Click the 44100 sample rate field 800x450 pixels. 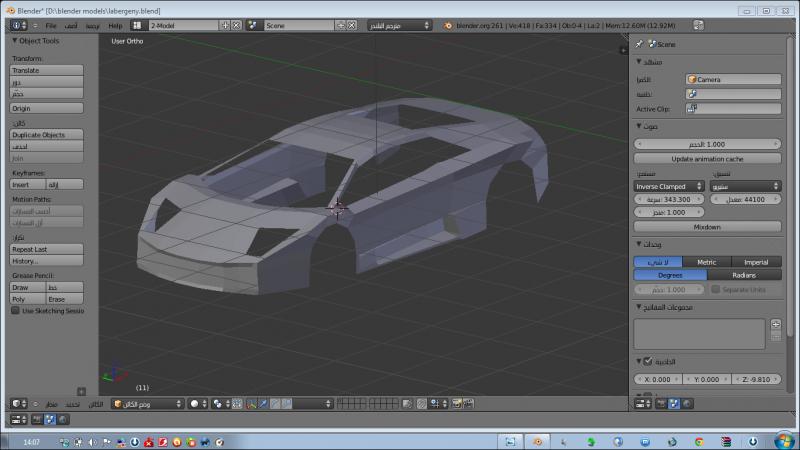tap(745, 199)
